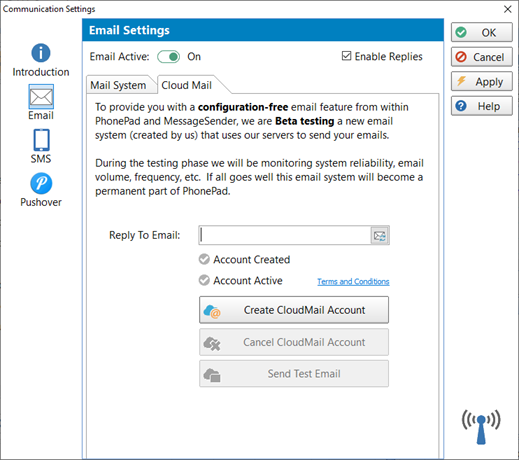Screen dimensions: 519x460
Task: Click Cancel CloudMail Account button
Action: coord(294,342)
